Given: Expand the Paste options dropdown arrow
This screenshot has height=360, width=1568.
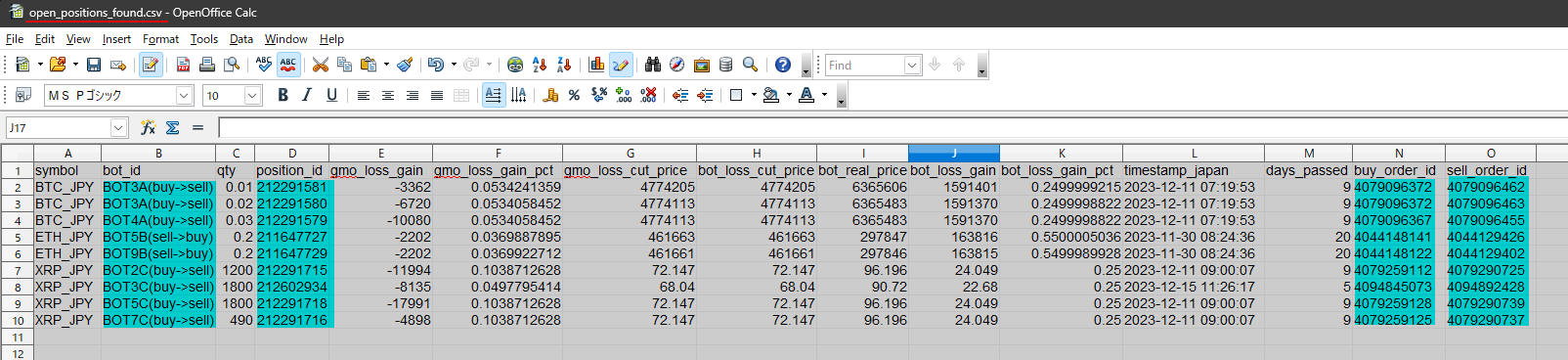Looking at the screenshot, I should coord(386,65).
